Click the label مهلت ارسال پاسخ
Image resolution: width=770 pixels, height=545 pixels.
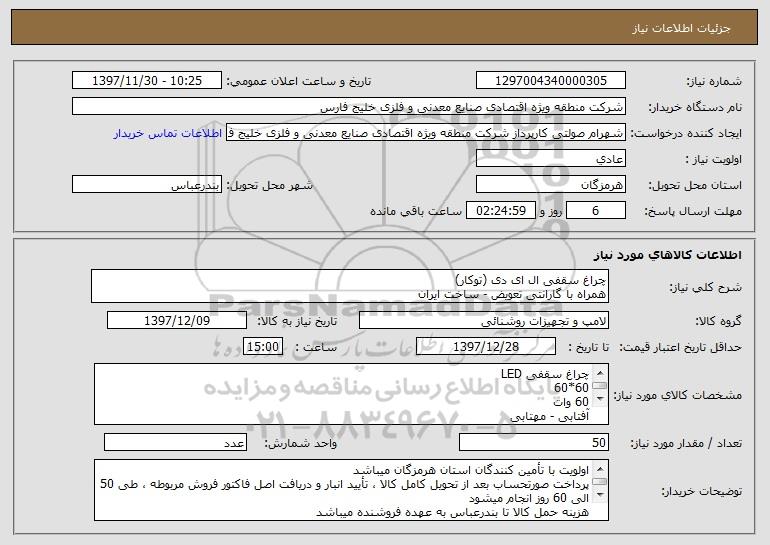pos(693,212)
